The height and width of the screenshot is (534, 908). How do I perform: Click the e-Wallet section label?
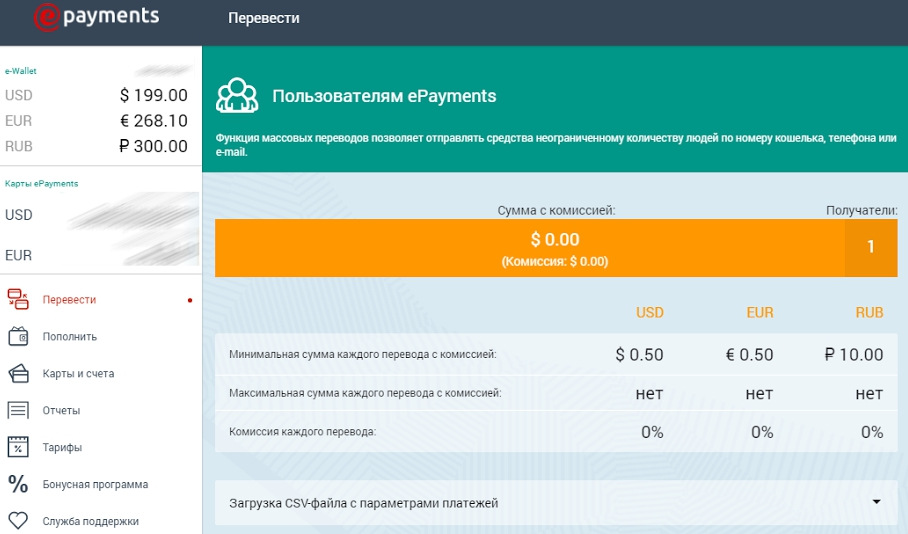coord(21,71)
